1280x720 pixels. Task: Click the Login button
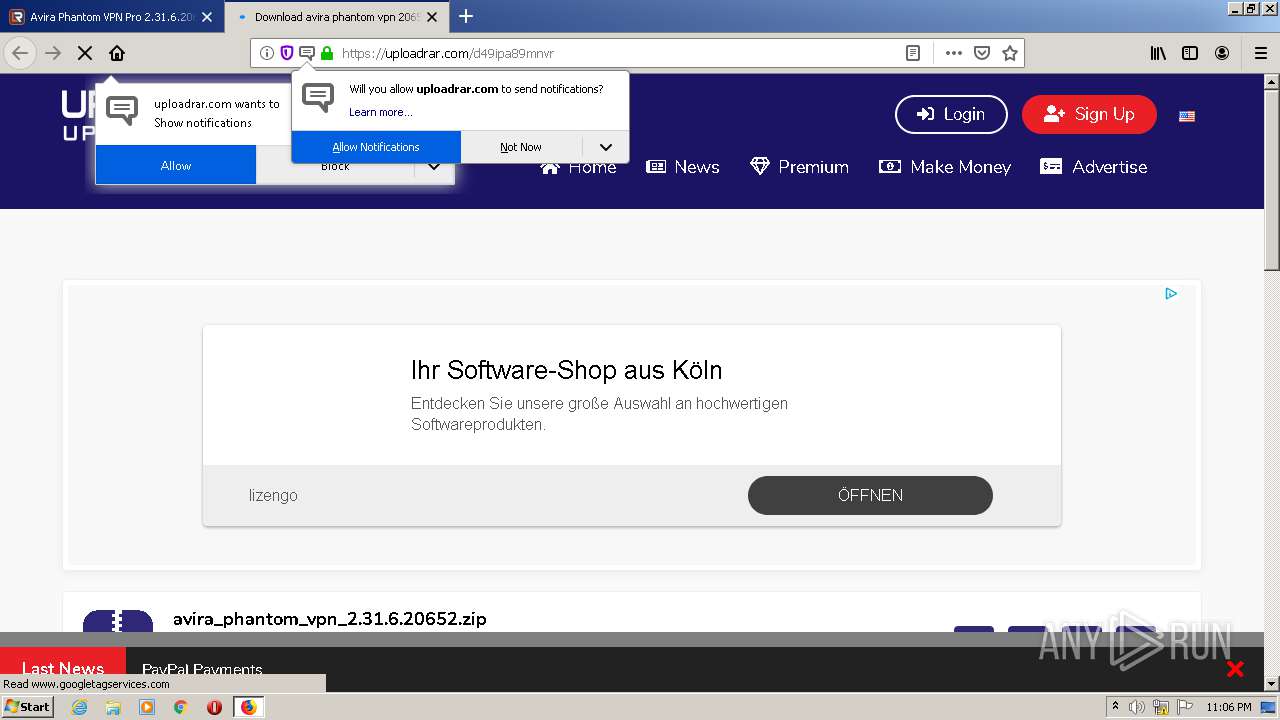coord(951,114)
